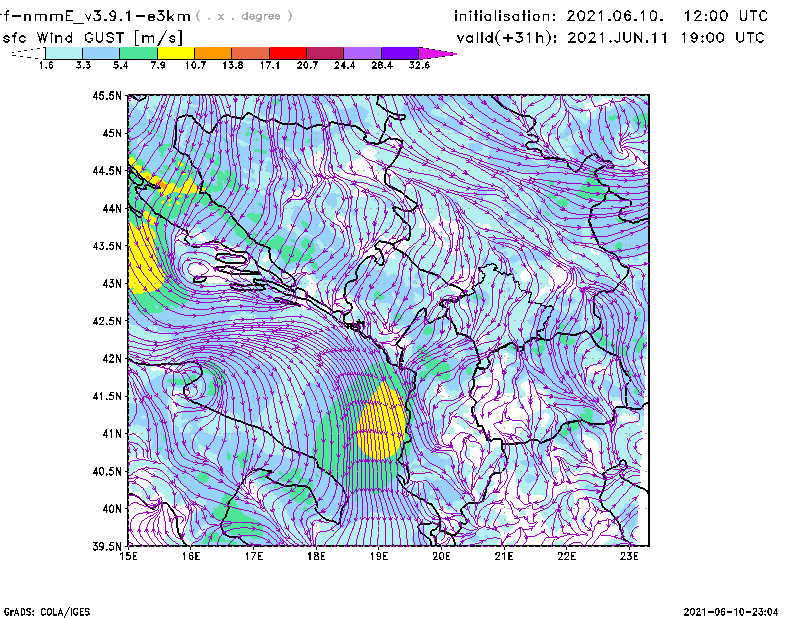Click the yellow 7.9–10.7 legend swatch
This screenshot has width=800, height=618.
pos(176,53)
